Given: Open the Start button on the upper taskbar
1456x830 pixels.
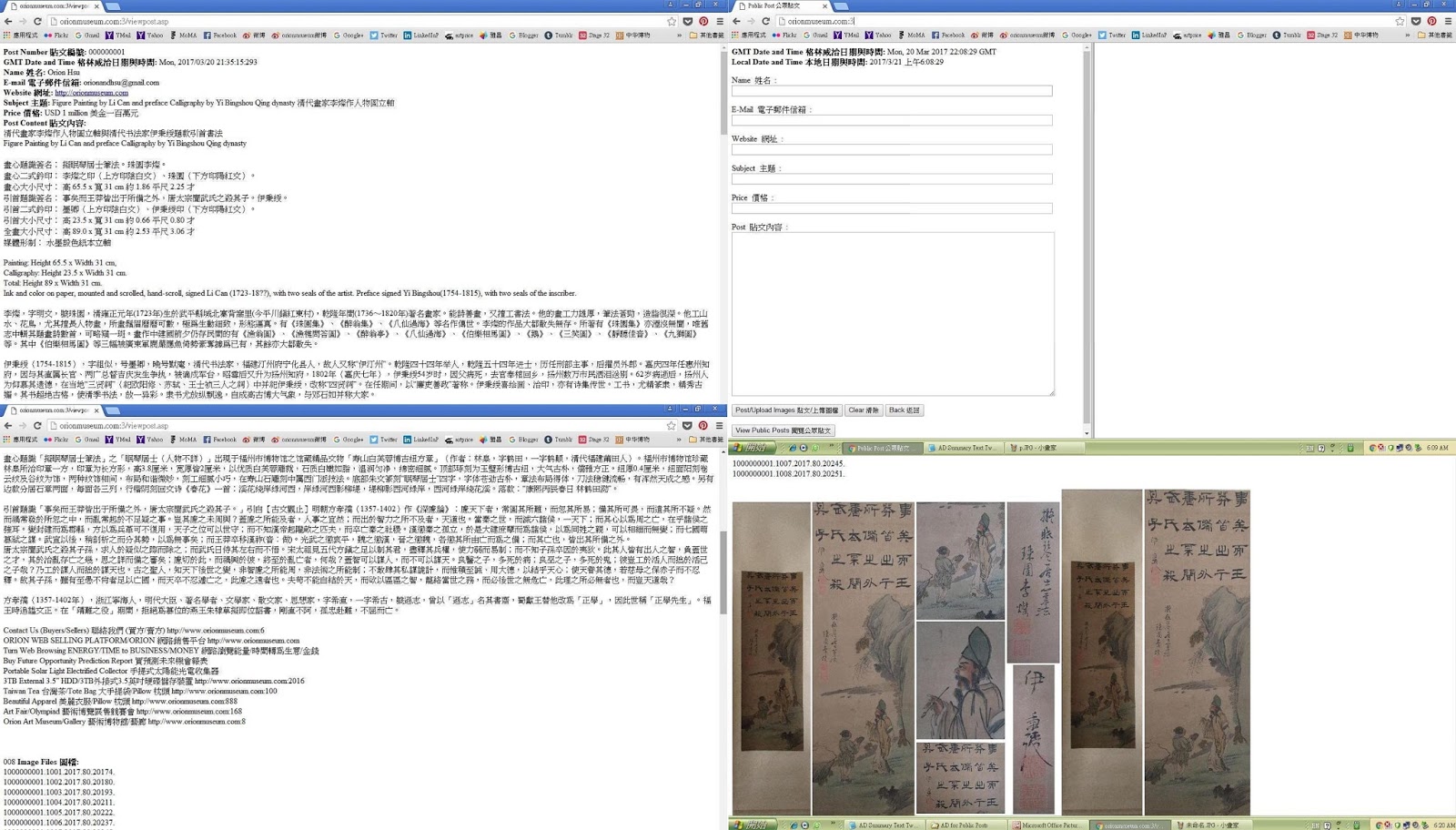Looking at the screenshot, I should 754,448.
